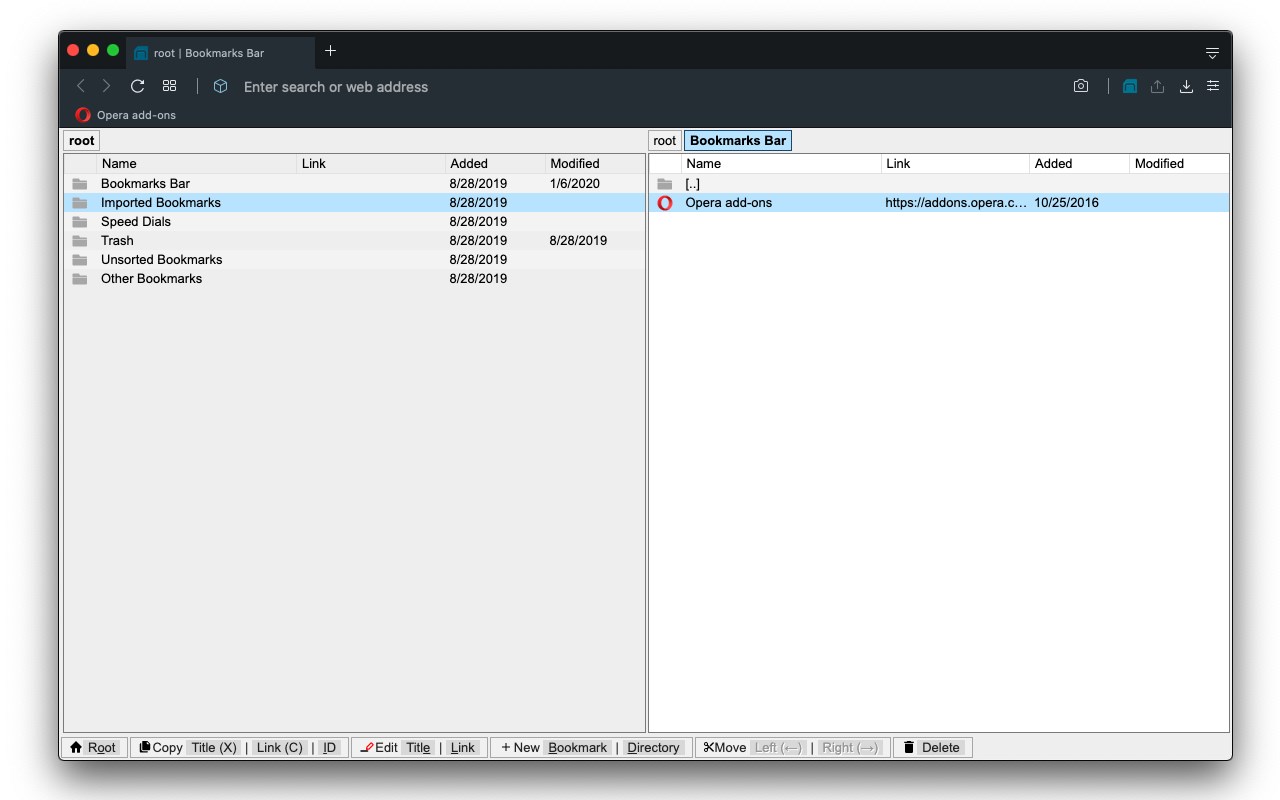This screenshot has width=1280, height=800.
Task: Select the Opera add-ons row in right pane
Action: point(939,203)
